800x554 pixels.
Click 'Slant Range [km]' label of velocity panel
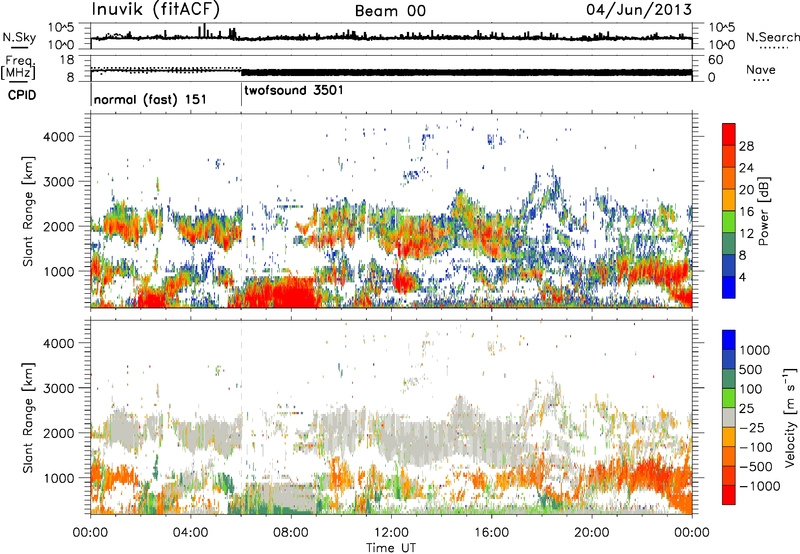tap(28, 417)
